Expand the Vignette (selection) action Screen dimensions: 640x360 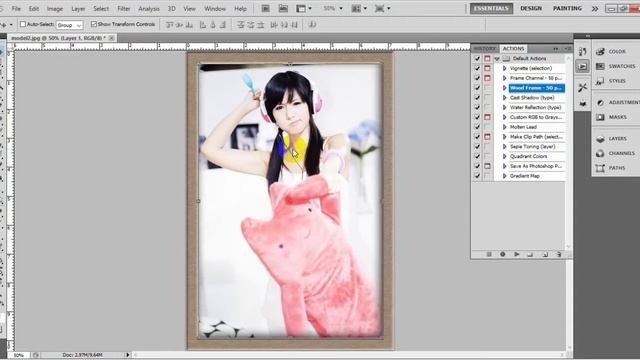click(504, 68)
